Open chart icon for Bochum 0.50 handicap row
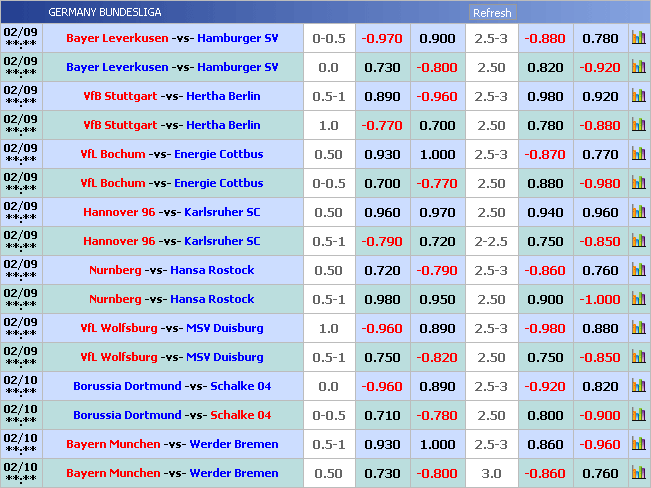The height and width of the screenshot is (488, 651). click(638, 155)
